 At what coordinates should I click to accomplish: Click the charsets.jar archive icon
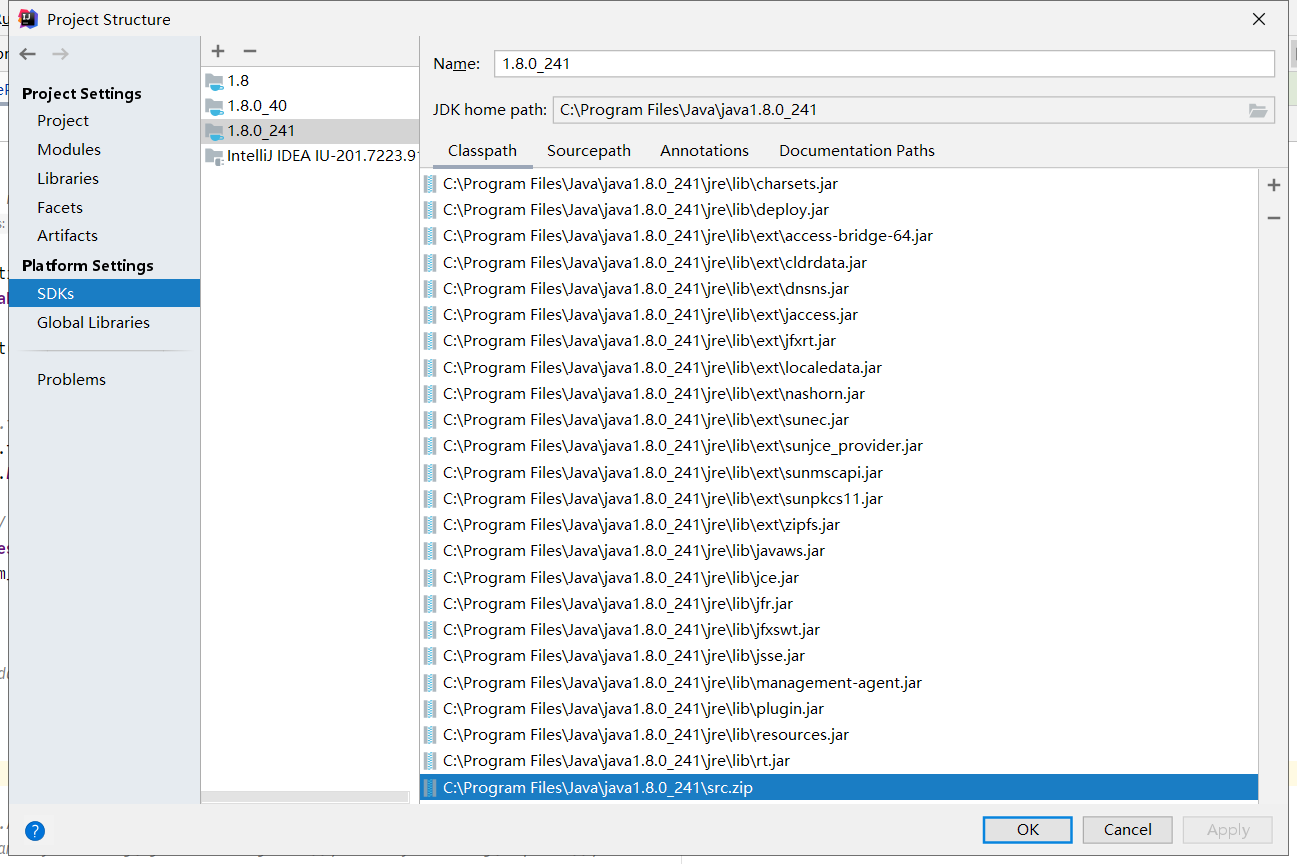(430, 184)
